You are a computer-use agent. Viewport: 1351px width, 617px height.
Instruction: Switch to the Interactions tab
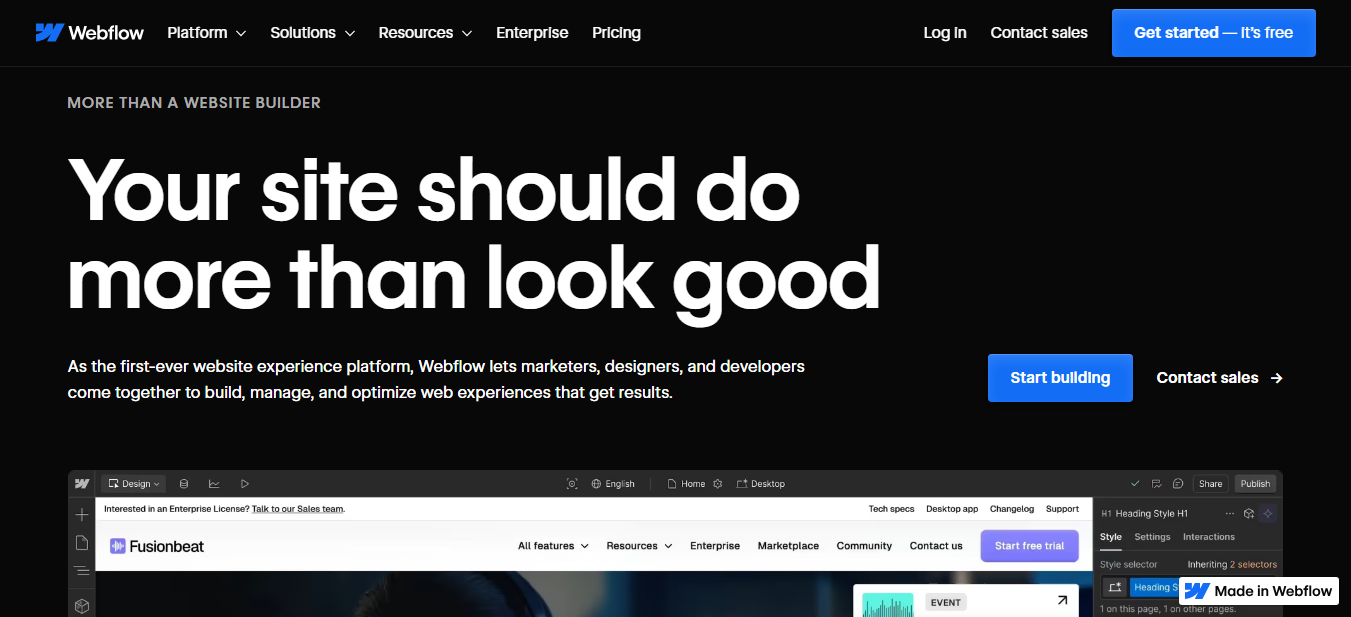coord(1209,537)
